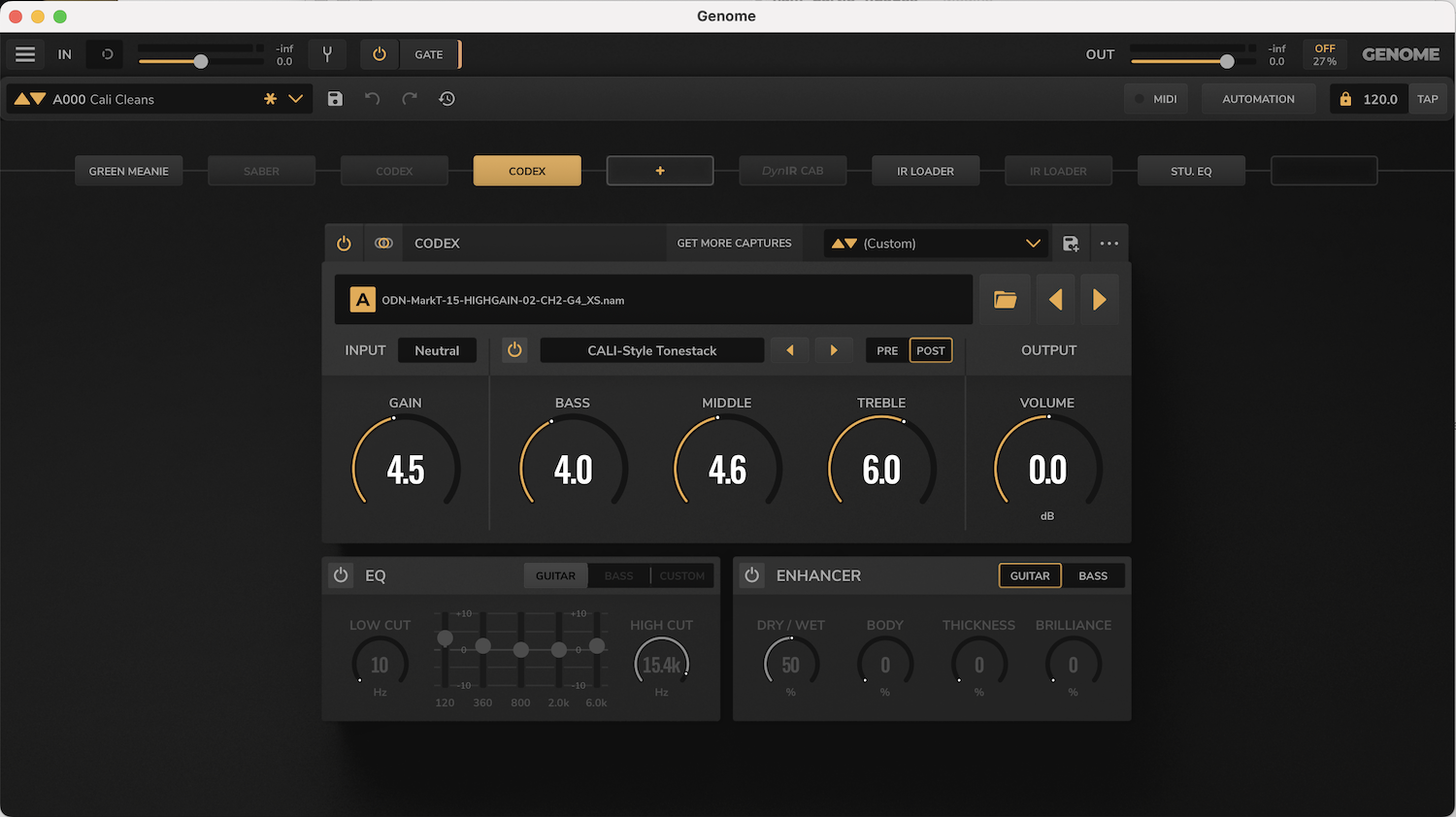Image resolution: width=1456 pixels, height=817 pixels.
Task: Select the SABER block
Action: (x=261, y=171)
